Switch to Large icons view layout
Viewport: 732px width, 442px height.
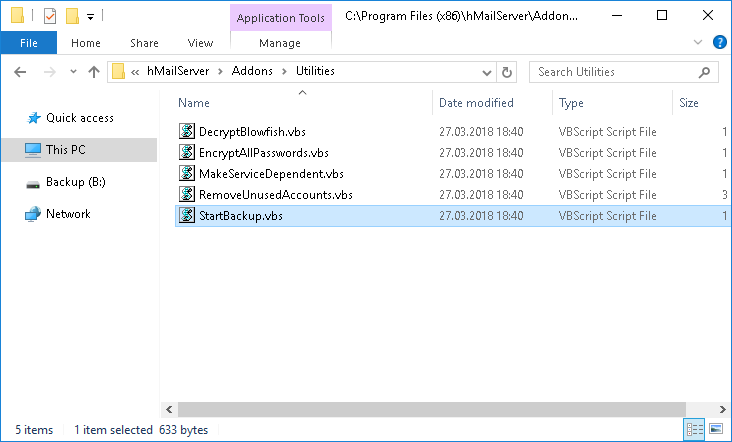[716, 428]
